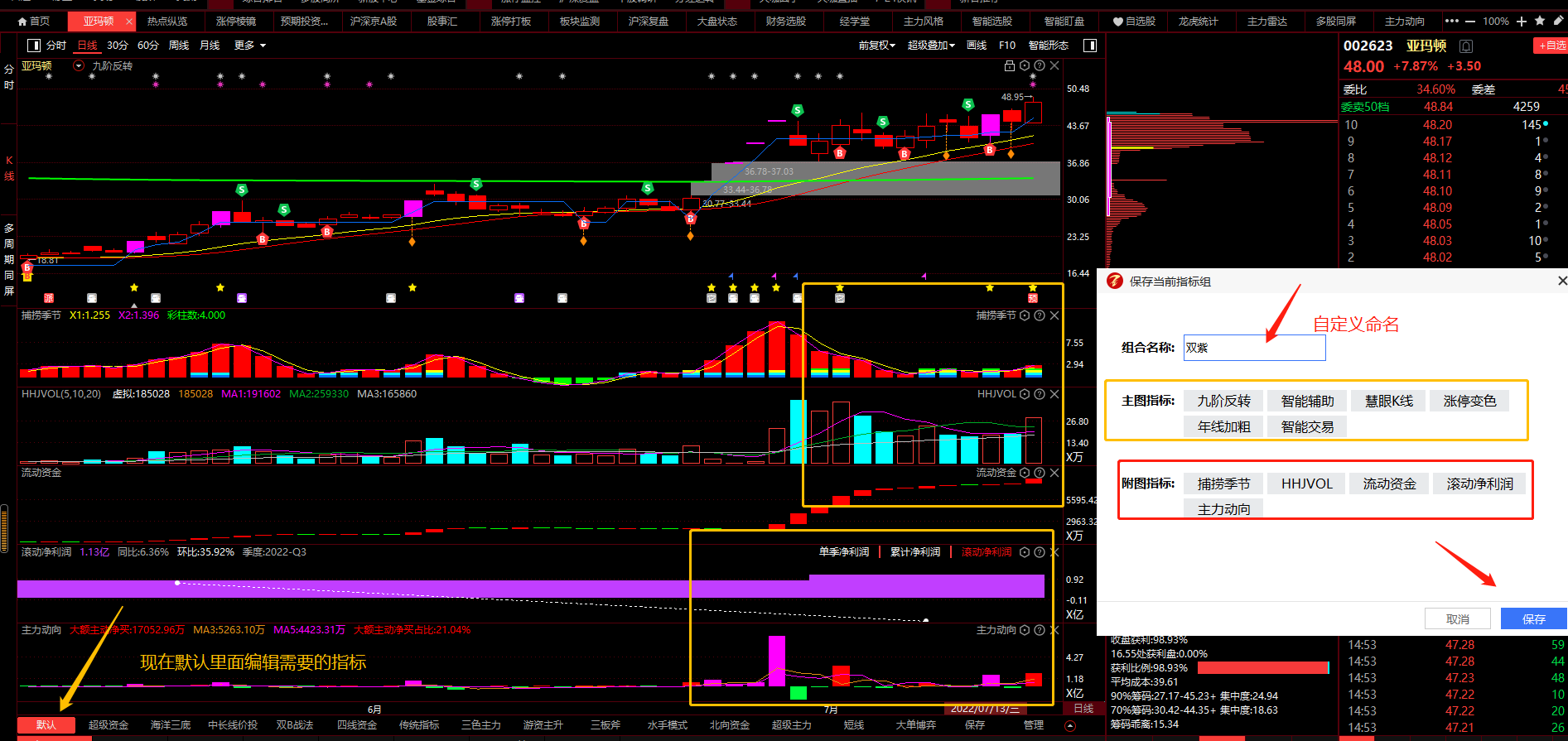Click the 保存 template button in bottom bar
Viewport: 1568px width, 741px height.
tap(975, 725)
